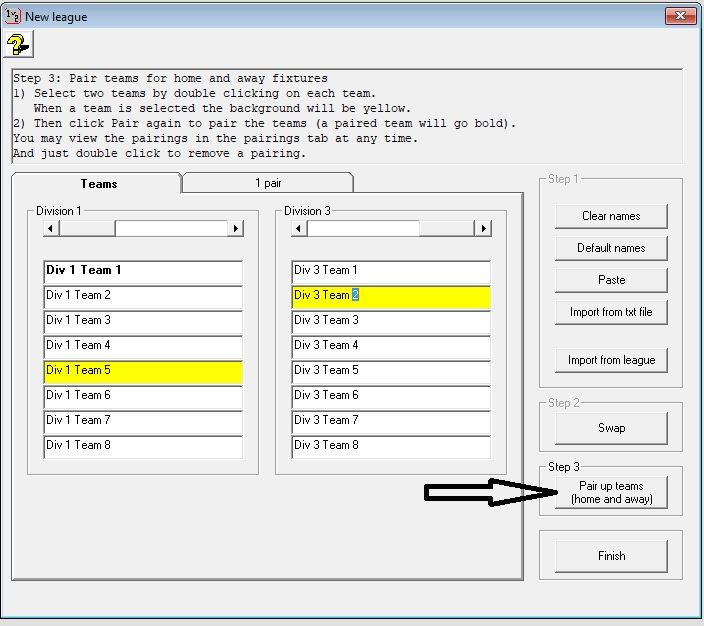Click the Default names button
704x626 pixels.
[611, 248]
